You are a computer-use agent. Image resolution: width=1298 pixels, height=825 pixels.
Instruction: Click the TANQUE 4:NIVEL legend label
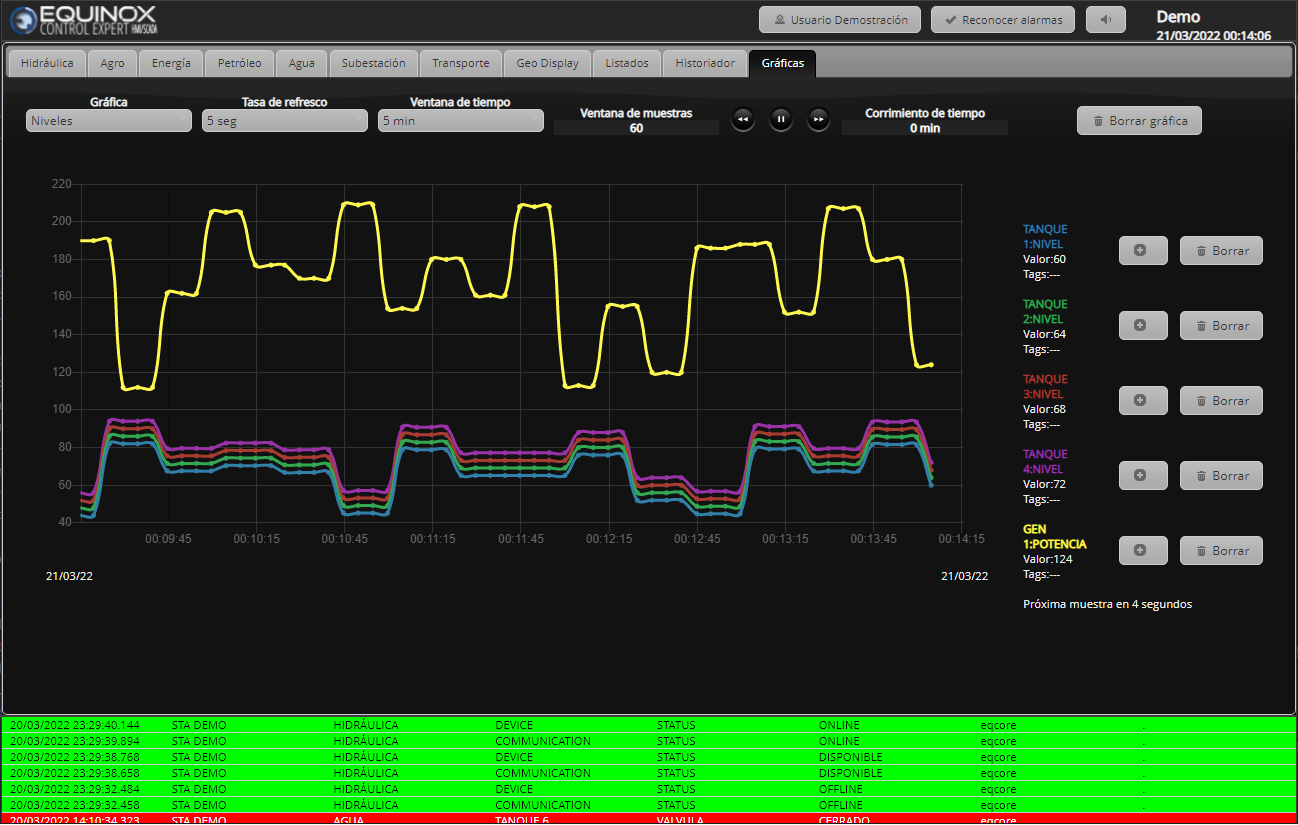point(1045,461)
